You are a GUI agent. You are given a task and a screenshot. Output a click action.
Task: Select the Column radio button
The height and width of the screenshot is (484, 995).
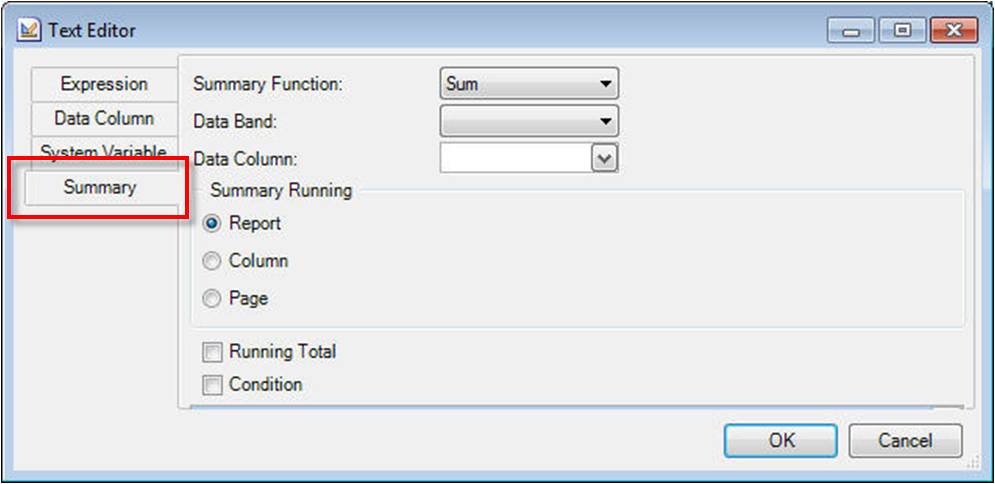(211, 261)
